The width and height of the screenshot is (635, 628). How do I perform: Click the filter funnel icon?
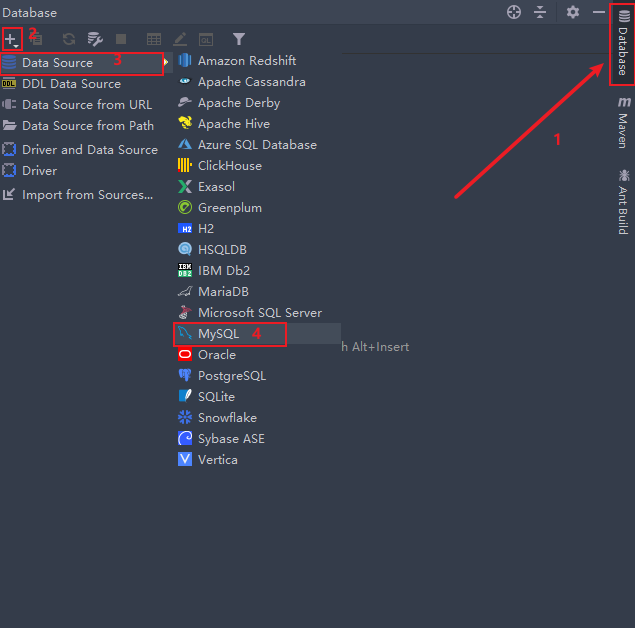pyautogui.click(x=239, y=39)
